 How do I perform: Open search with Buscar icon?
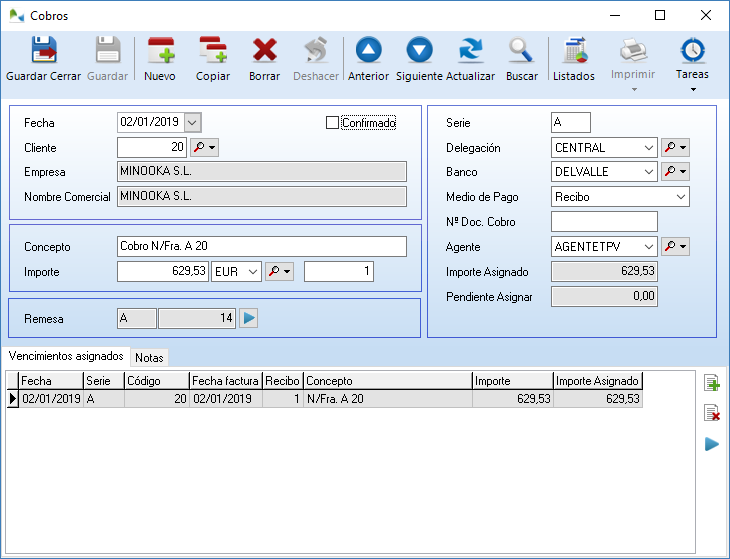[521, 59]
